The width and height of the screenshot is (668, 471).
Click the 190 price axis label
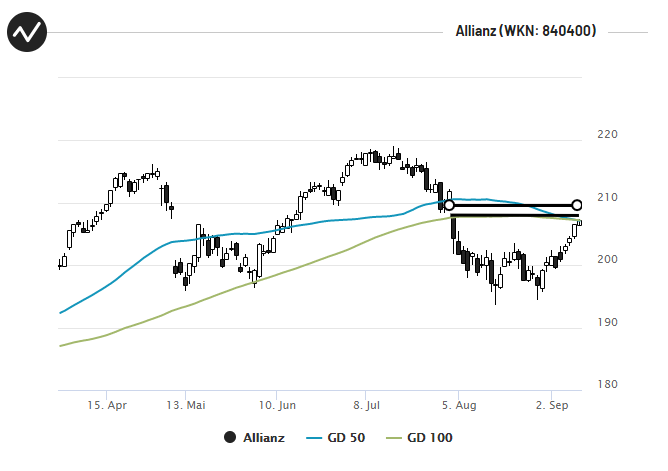(x=607, y=322)
